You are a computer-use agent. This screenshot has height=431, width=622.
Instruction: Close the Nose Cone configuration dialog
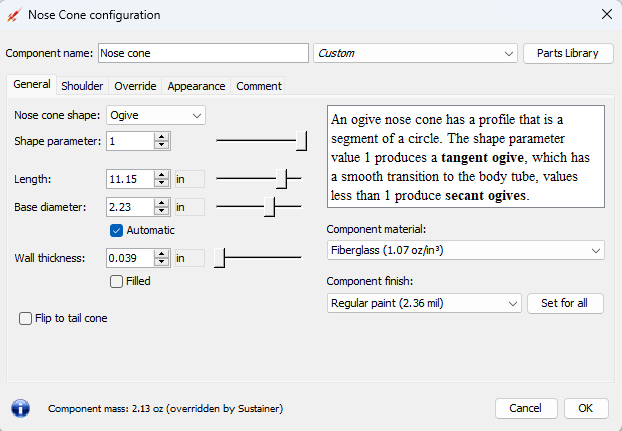tap(607, 15)
